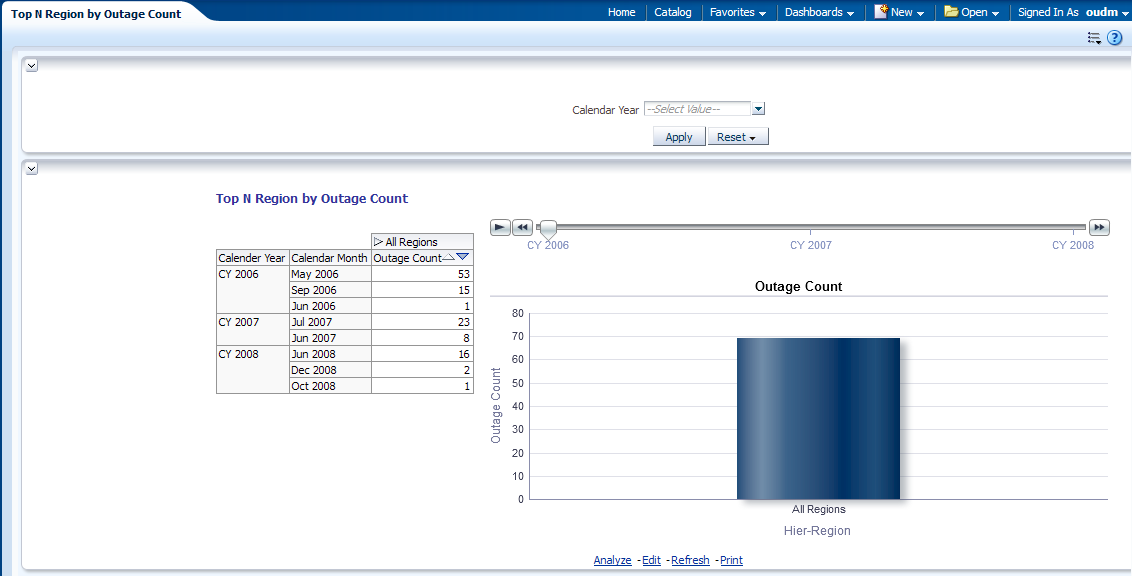1132x576 pixels.
Task: Click the New document star icon
Action: (880, 12)
